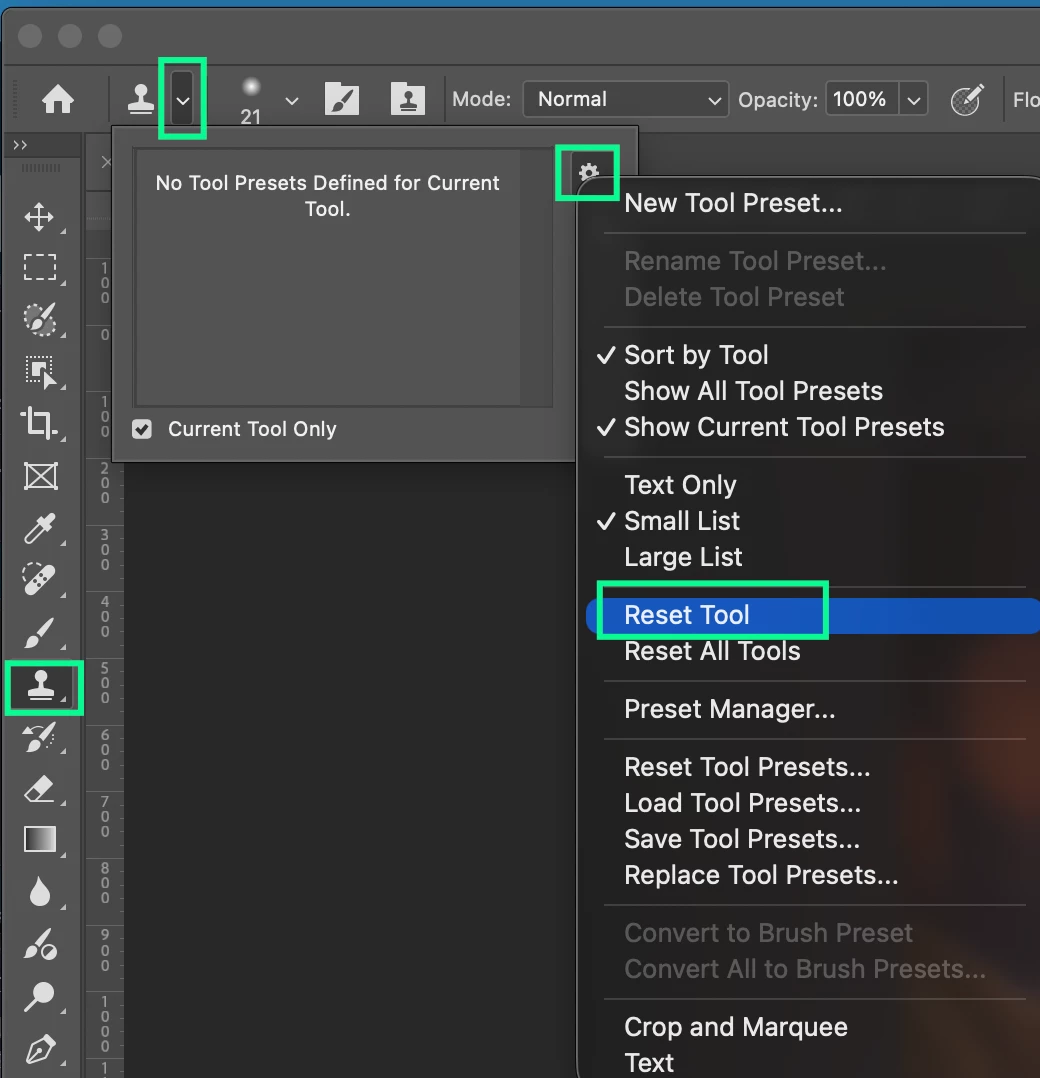
Task: Open the brush preset picker arrow
Action: coord(291,101)
